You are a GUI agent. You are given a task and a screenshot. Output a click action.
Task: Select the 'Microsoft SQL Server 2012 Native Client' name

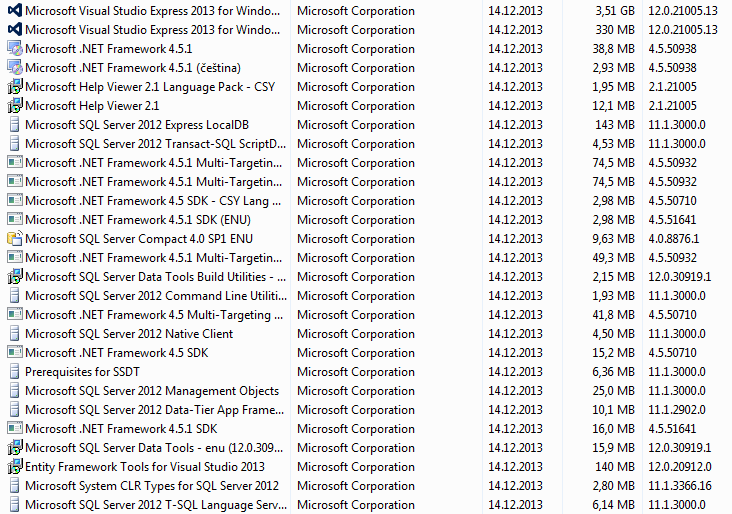point(129,334)
